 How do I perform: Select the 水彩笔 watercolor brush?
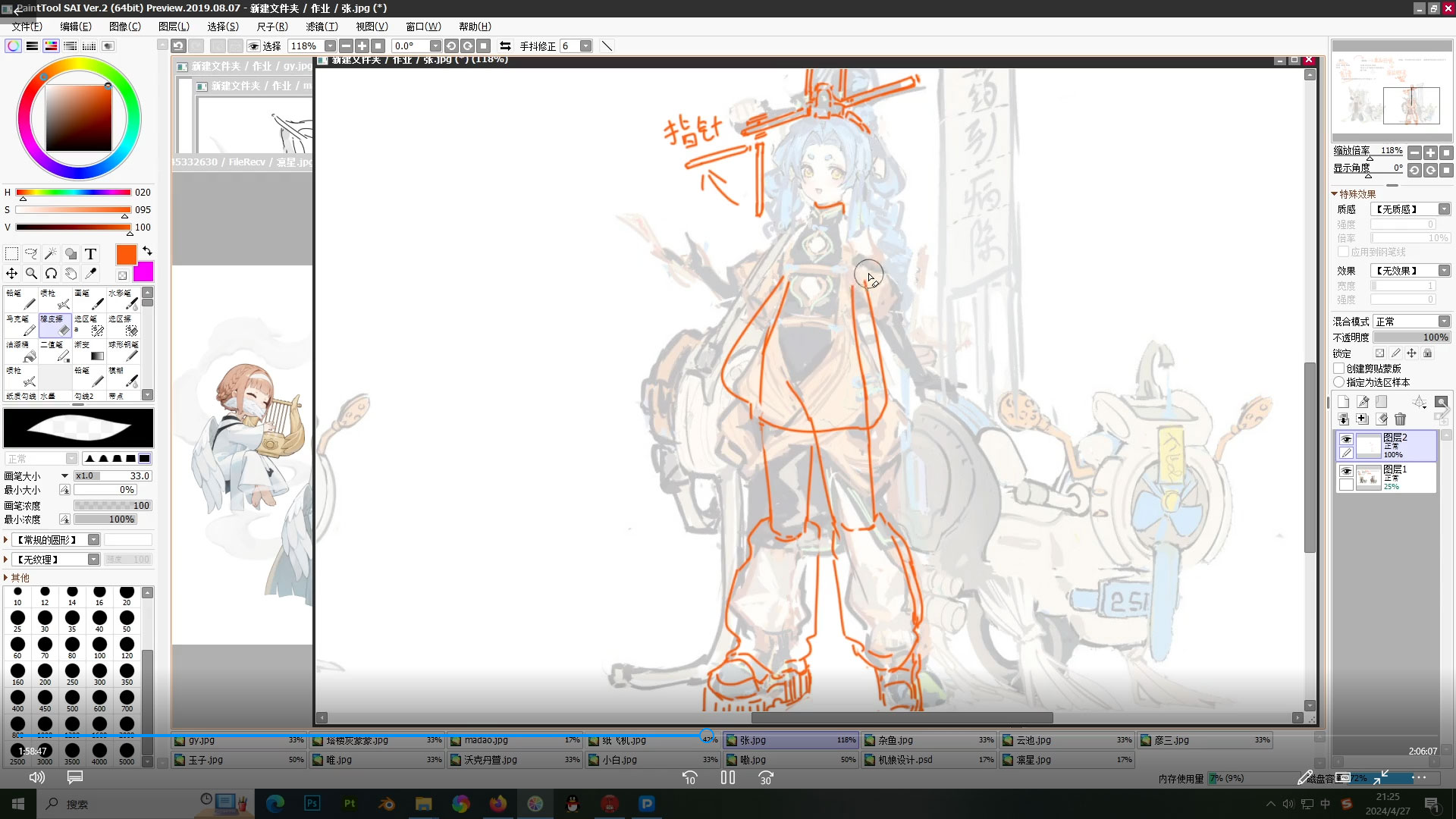coord(124,300)
